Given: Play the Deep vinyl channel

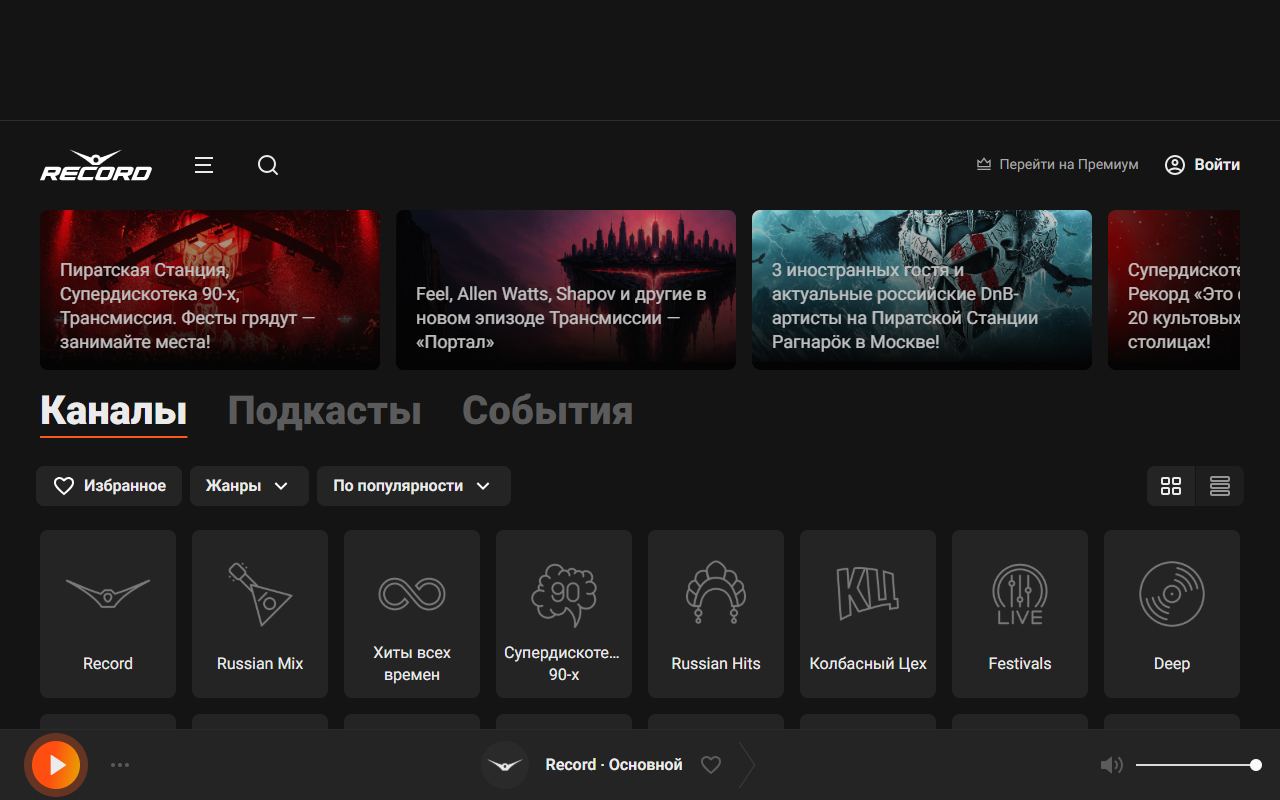Looking at the screenshot, I should [x=1172, y=614].
